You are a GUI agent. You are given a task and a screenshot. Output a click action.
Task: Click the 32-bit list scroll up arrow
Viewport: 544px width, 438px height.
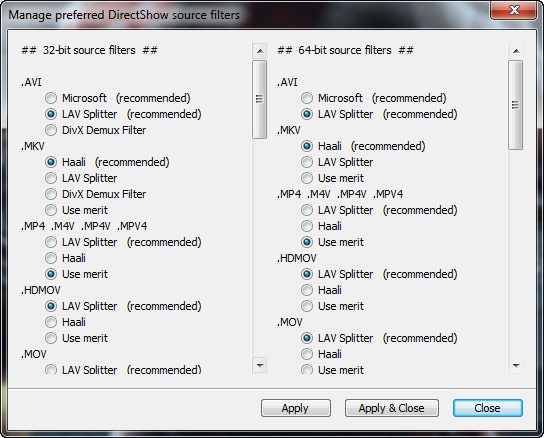pyautogui.click(x=260, y=51)
